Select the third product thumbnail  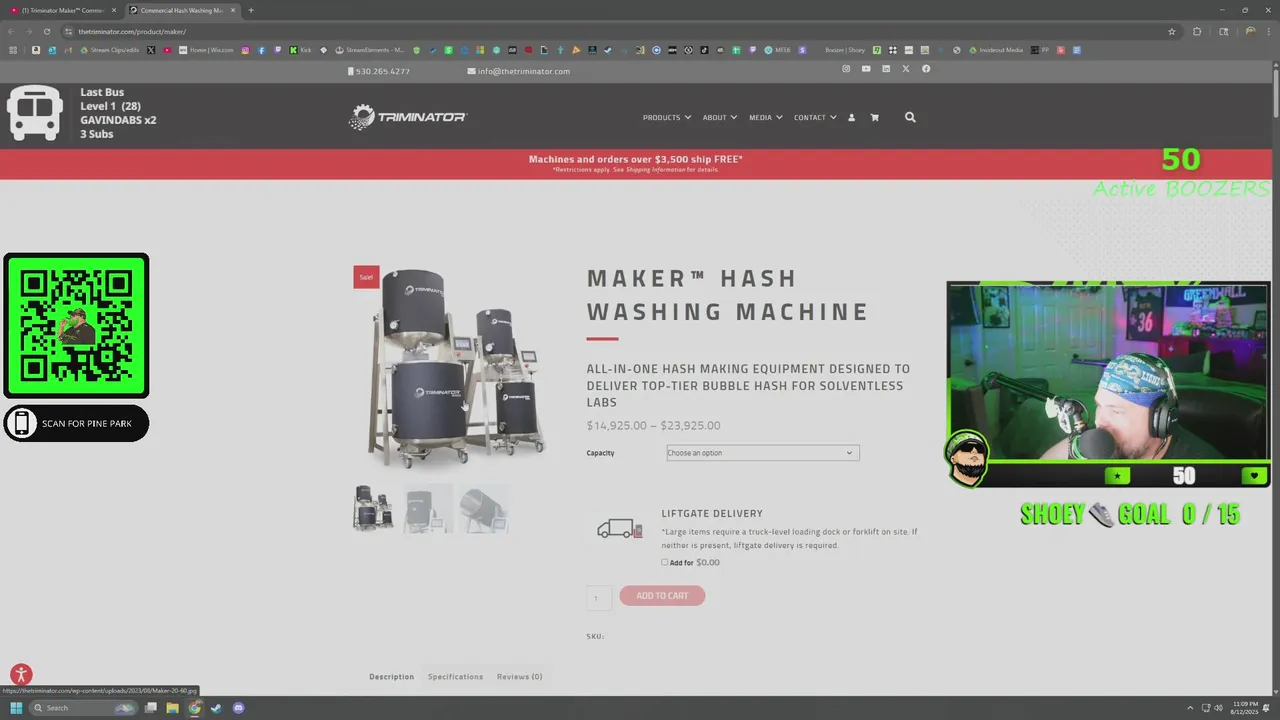click(x=484, y=508)
